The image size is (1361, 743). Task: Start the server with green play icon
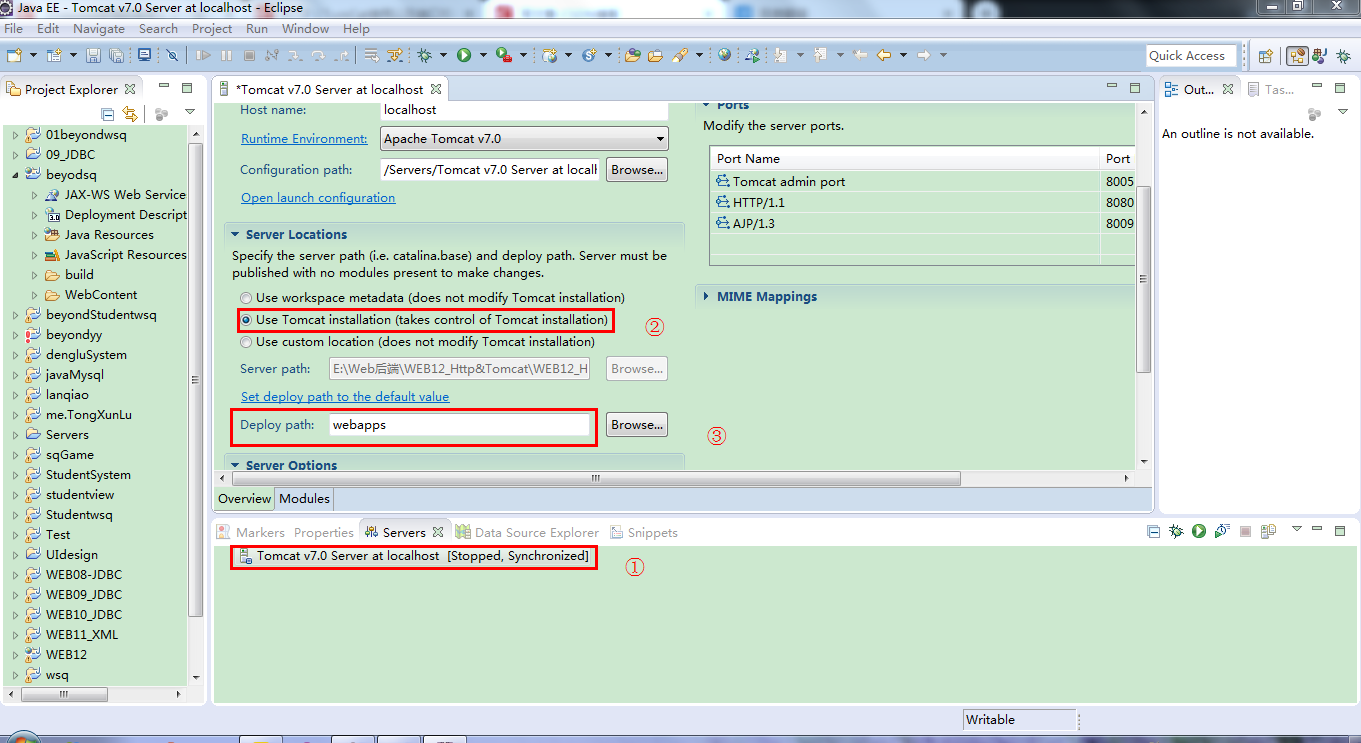1198,531
